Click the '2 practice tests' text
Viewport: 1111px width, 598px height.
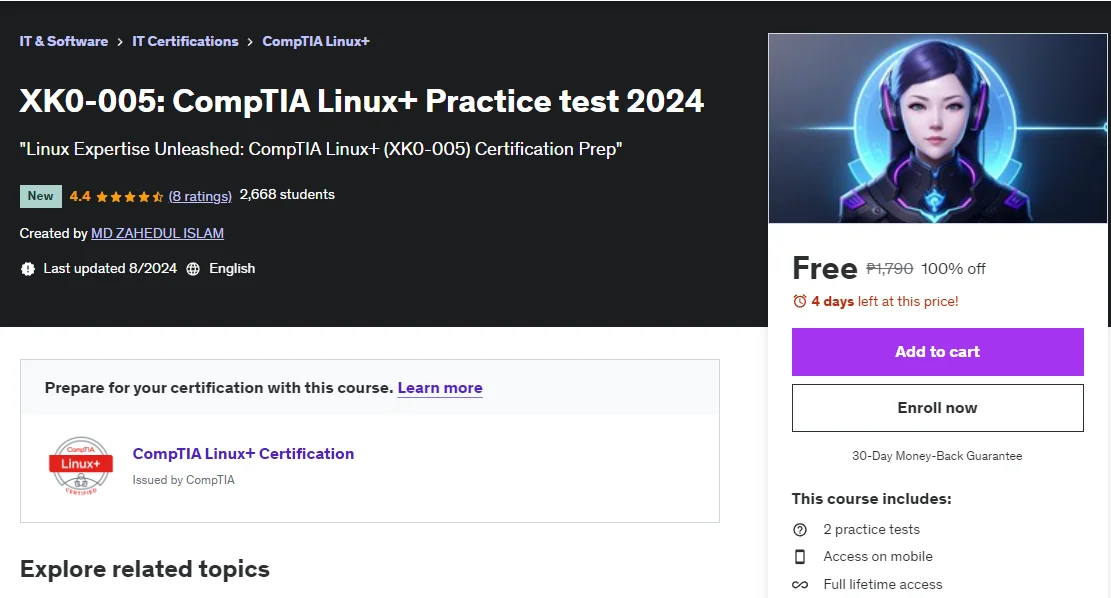point(872,529)
